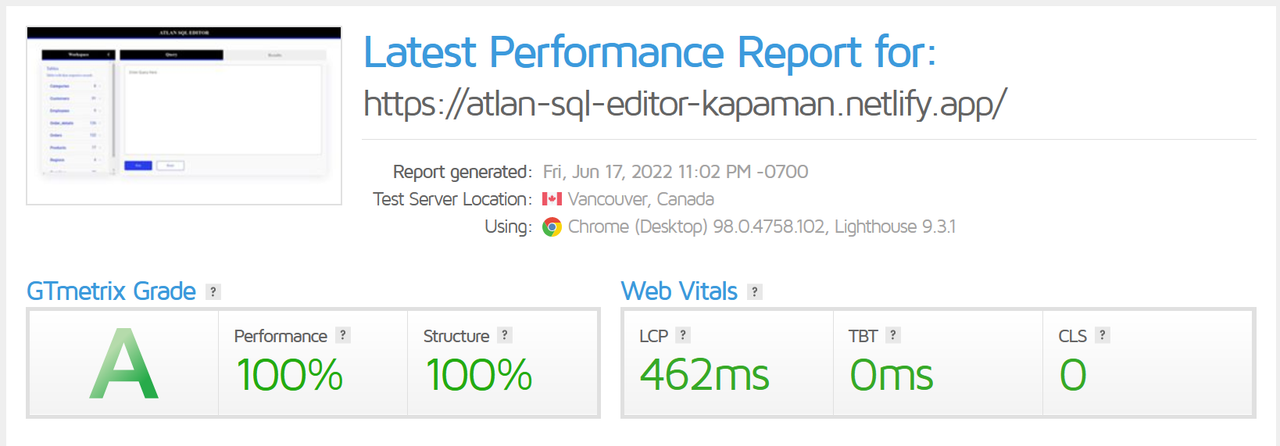Click the 'CLS' label

pos(1073,336)
